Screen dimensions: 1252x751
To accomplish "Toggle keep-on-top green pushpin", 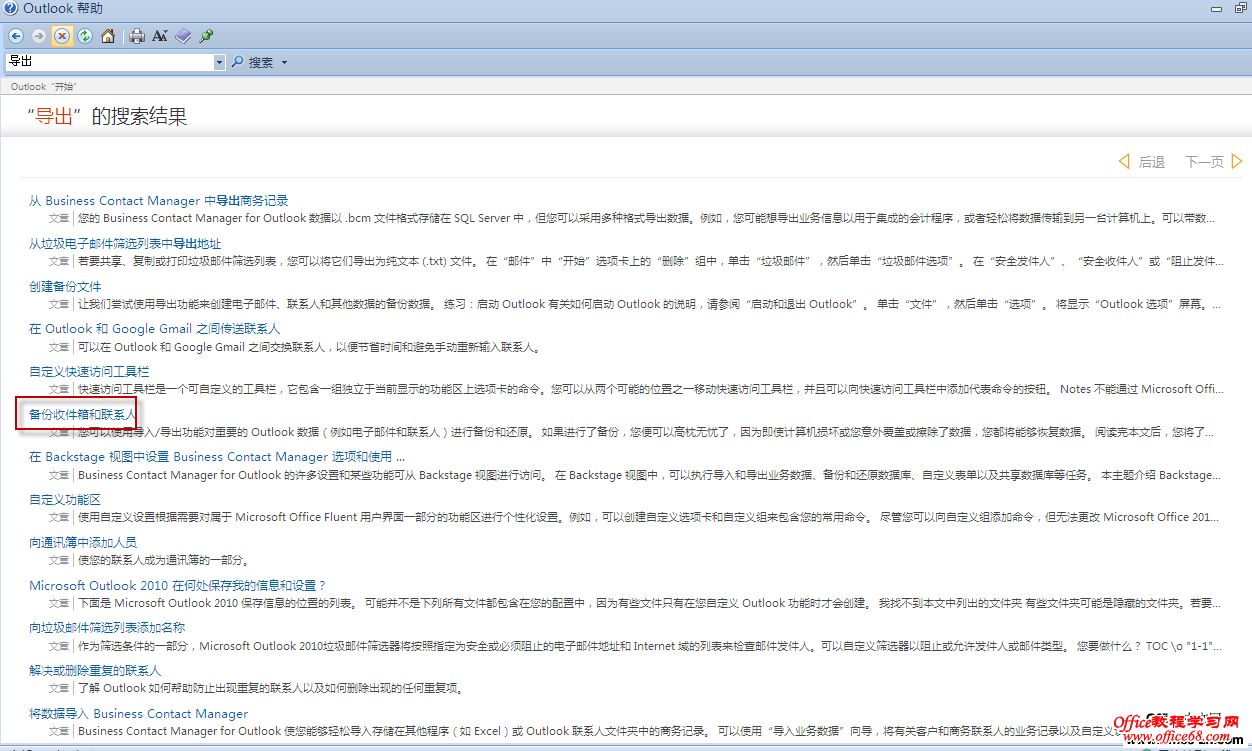I will click(206, 36).
